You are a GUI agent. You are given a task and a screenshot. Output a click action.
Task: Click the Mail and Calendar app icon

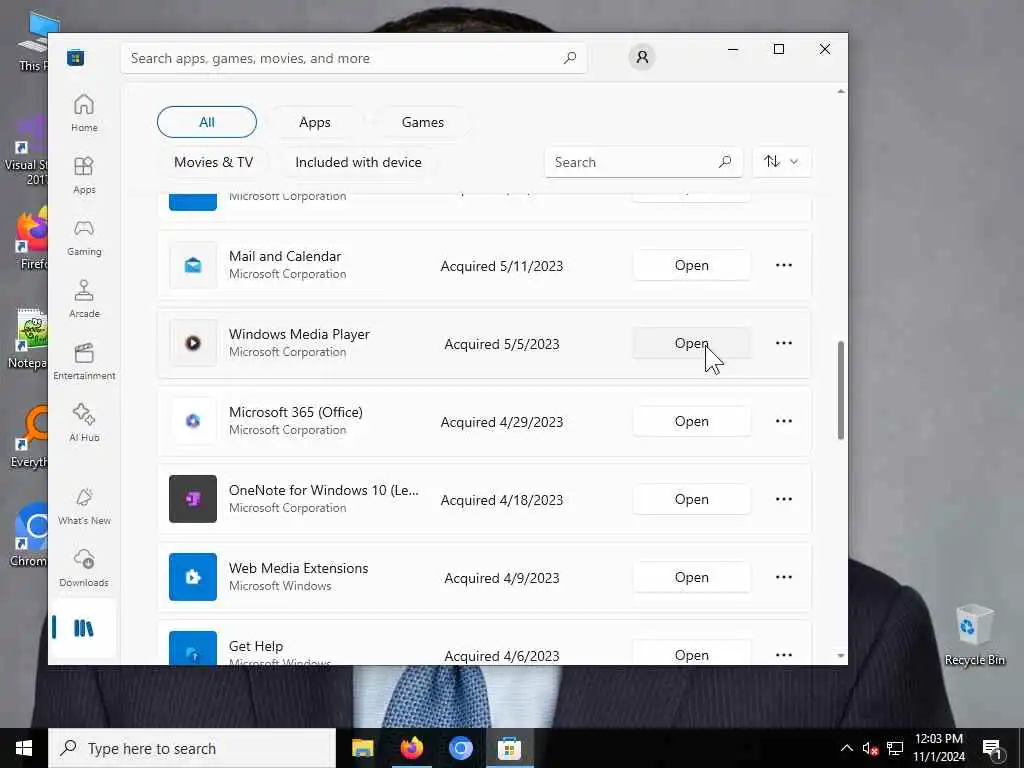193,265
